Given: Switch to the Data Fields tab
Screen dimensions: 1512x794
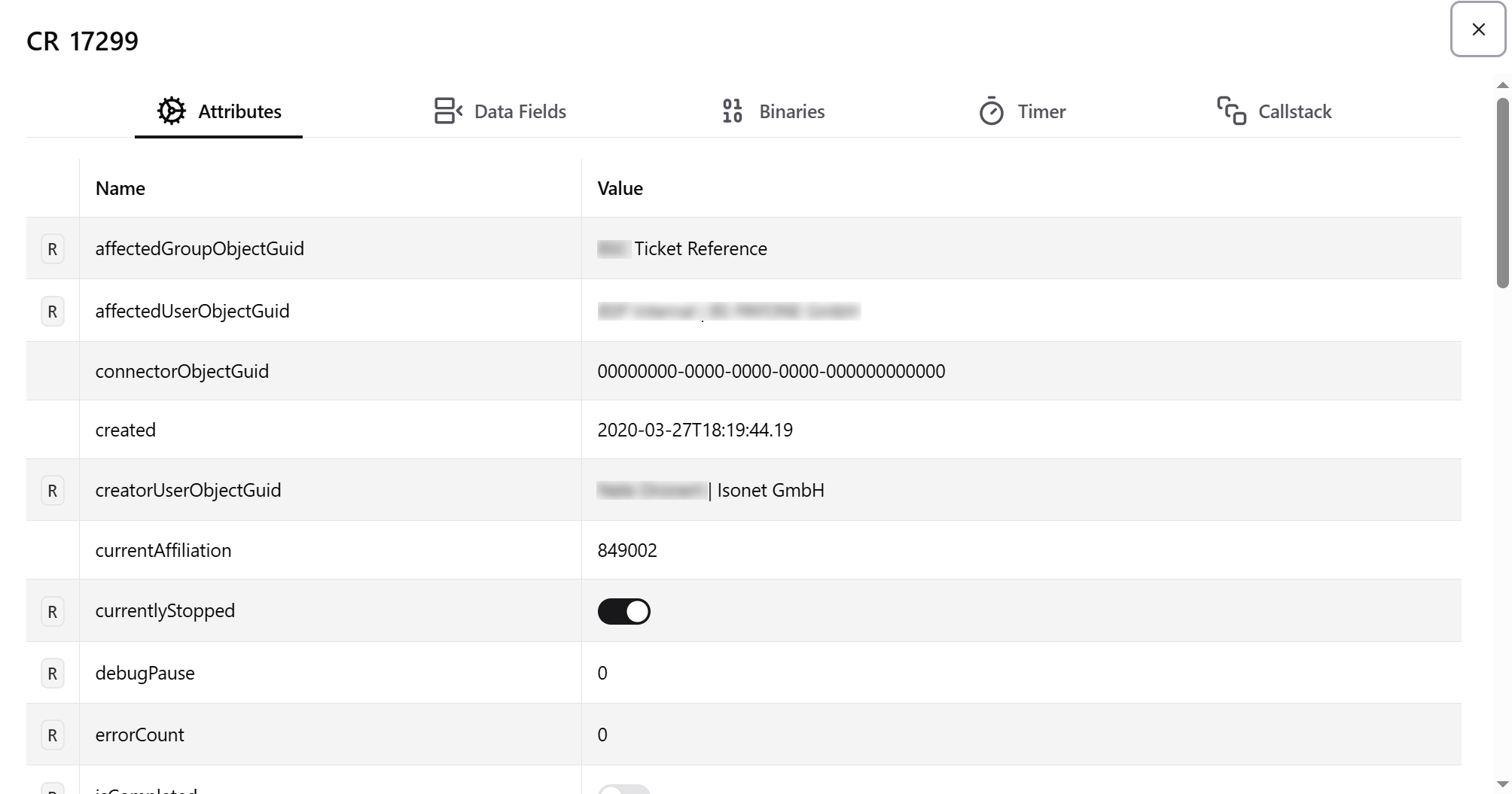Looking at the screenshot, I should click(x=500, y=111).
